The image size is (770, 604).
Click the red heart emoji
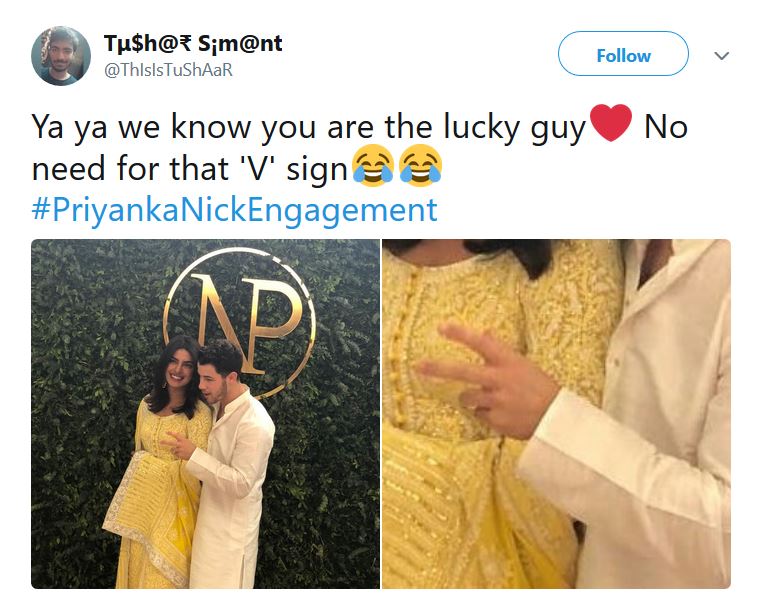[x=610, y=123]
